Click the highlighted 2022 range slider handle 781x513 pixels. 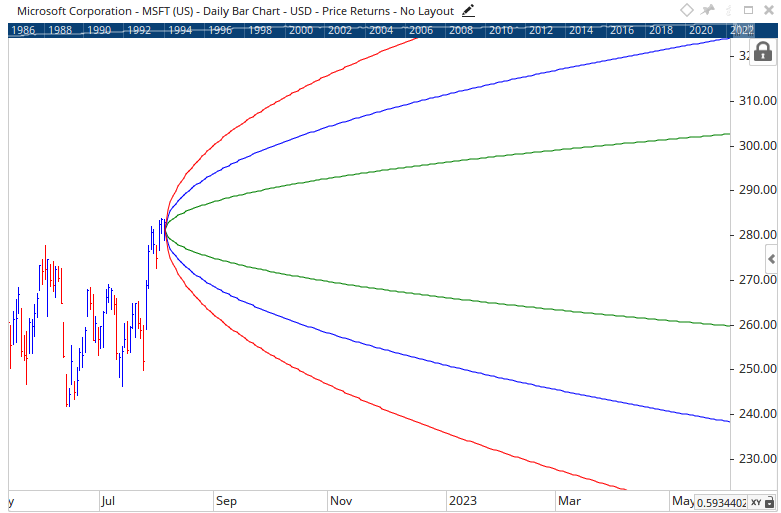click(742, 30)
